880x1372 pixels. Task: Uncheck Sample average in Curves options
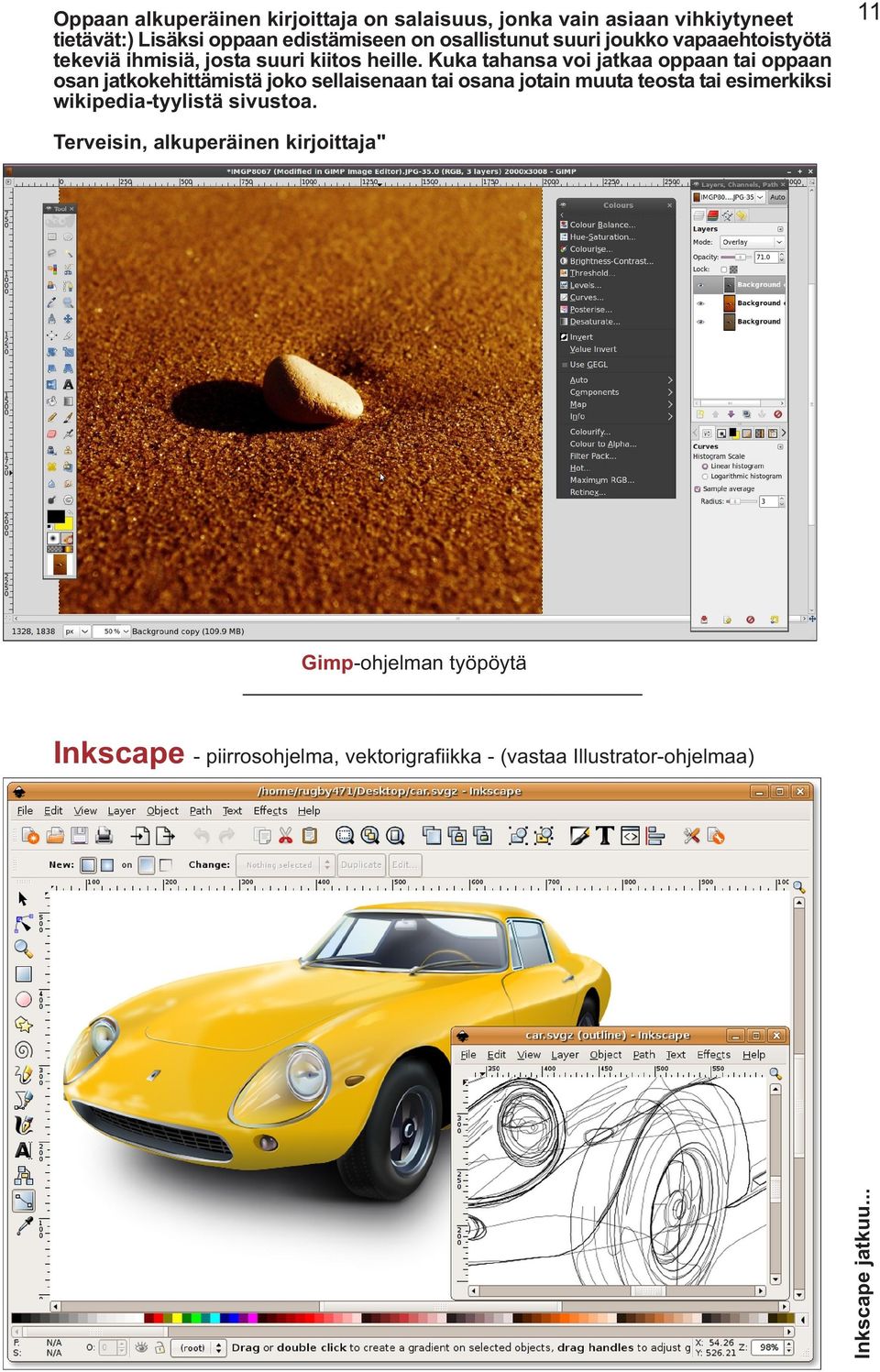(x=698, y=489)
